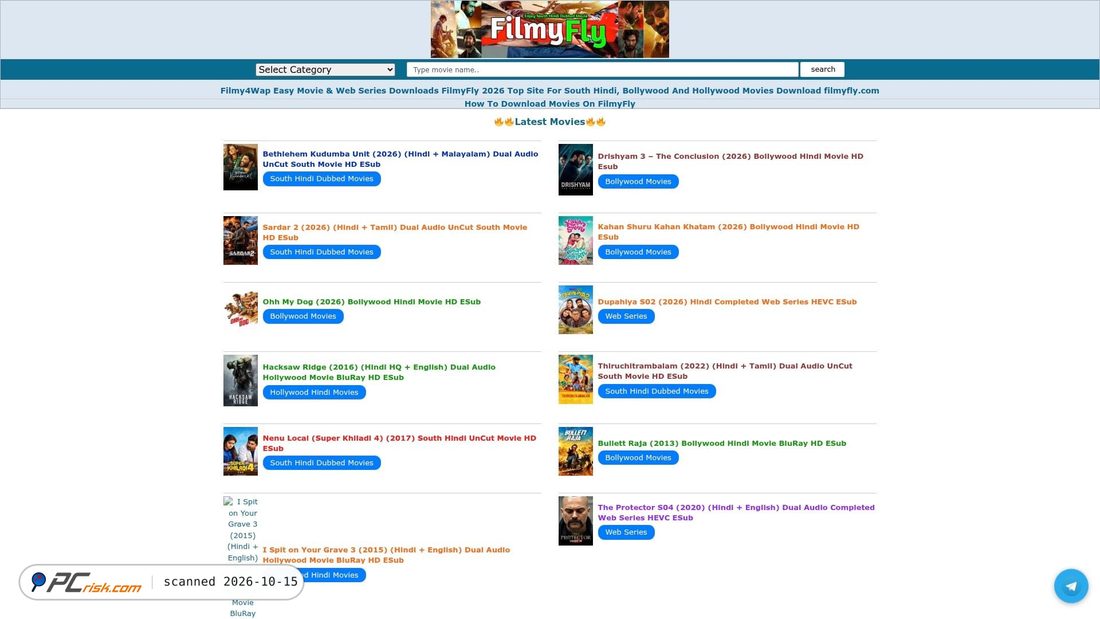
Task: Click Bollywood Movies tag under Kahan Shuru
Action: (638, 252)
